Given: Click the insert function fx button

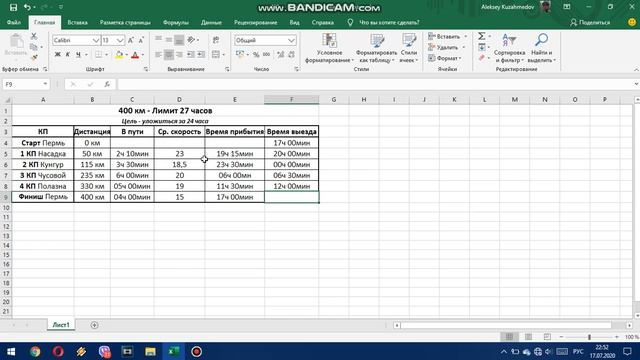Looking at the screenshot, I should click(x=107, y=84).
